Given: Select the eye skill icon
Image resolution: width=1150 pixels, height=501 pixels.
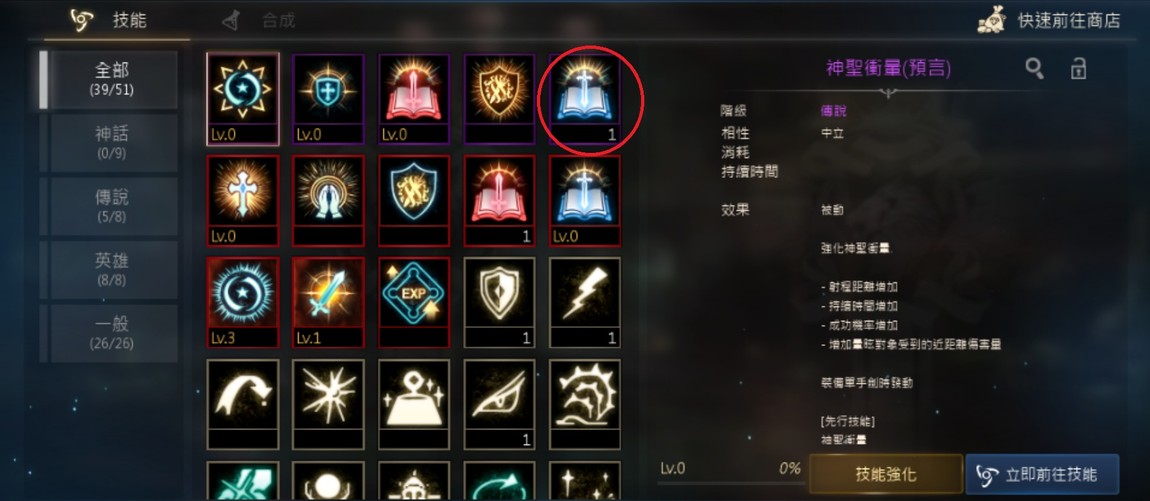Looking at the screenshot, I should [499, 403].
